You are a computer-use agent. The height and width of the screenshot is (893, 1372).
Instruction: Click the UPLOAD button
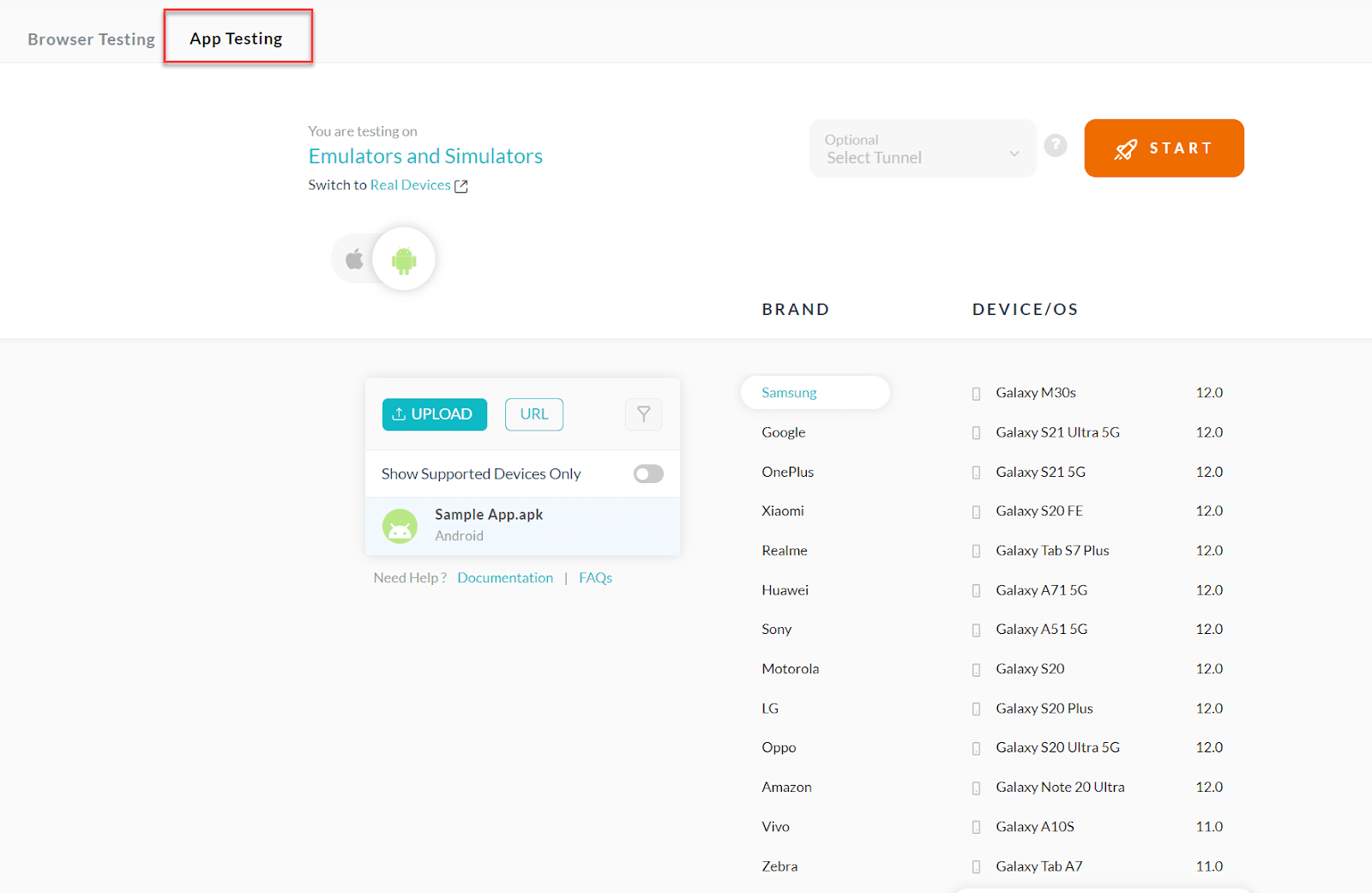coord(434,414)
